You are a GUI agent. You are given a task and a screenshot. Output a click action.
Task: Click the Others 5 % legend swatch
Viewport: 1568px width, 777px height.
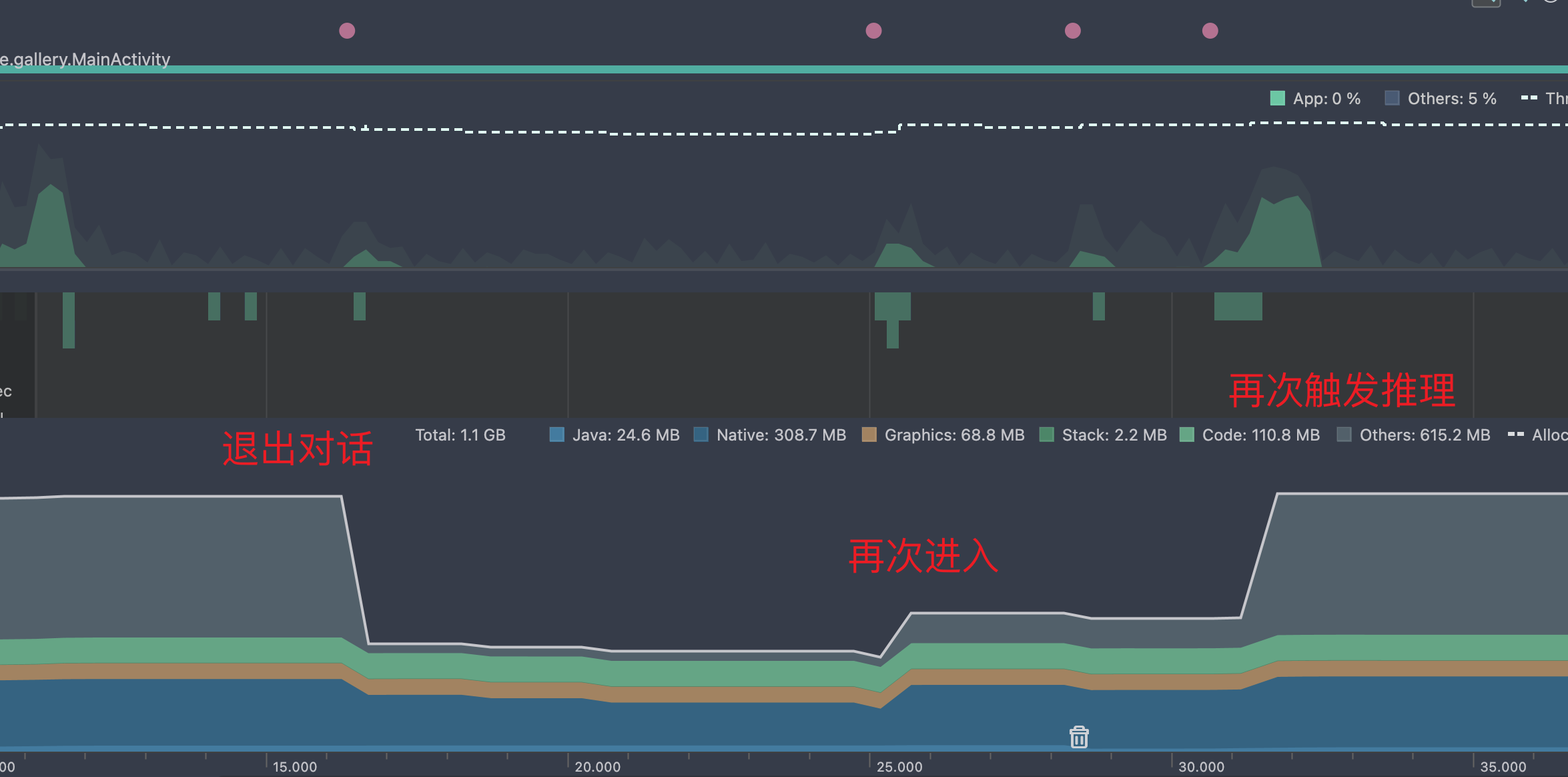tap(1392, 99)
